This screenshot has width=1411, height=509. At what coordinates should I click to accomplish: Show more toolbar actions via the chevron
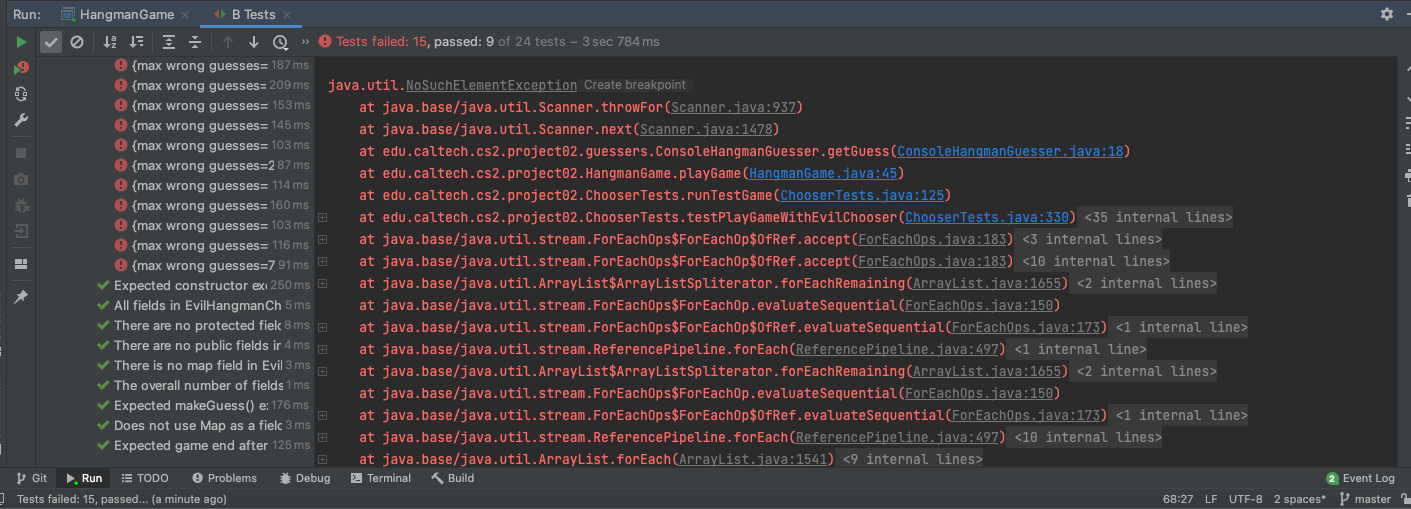pos(305,42)
